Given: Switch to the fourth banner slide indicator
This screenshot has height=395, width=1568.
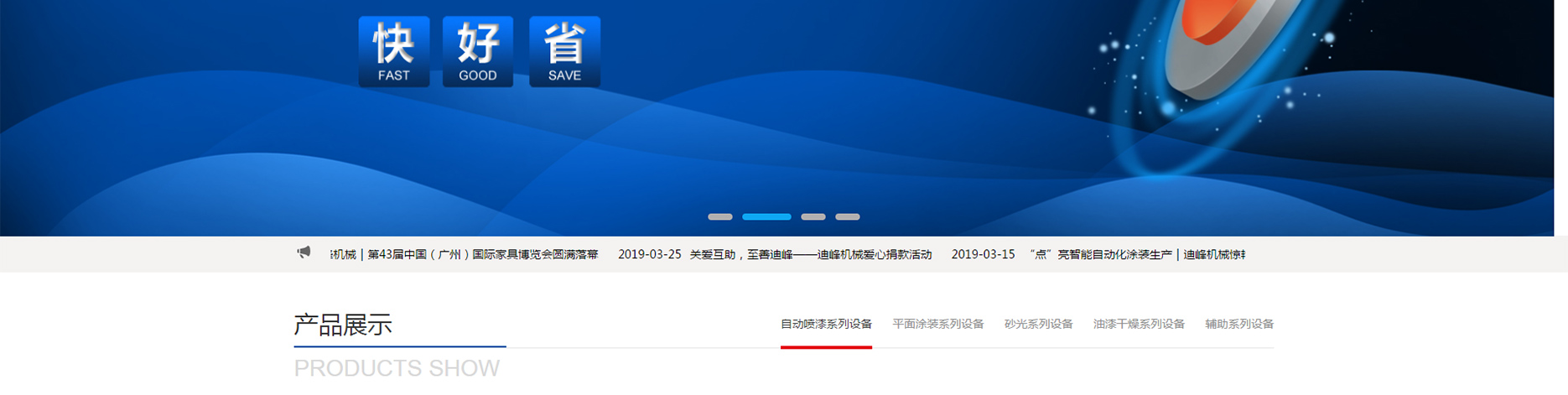Looking at the screenshot, I should click(847, 217).
